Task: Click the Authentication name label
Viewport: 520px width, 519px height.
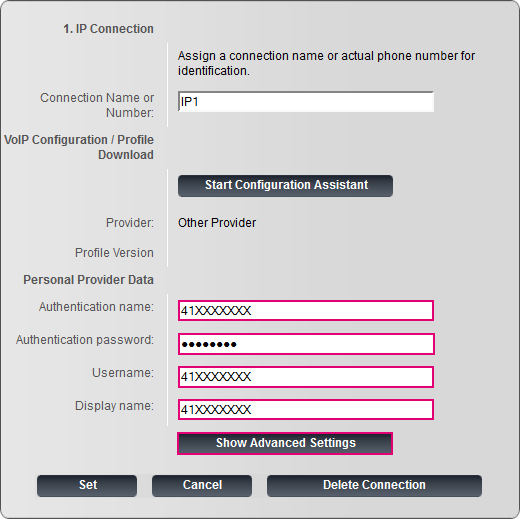Action: pos(96,307)
